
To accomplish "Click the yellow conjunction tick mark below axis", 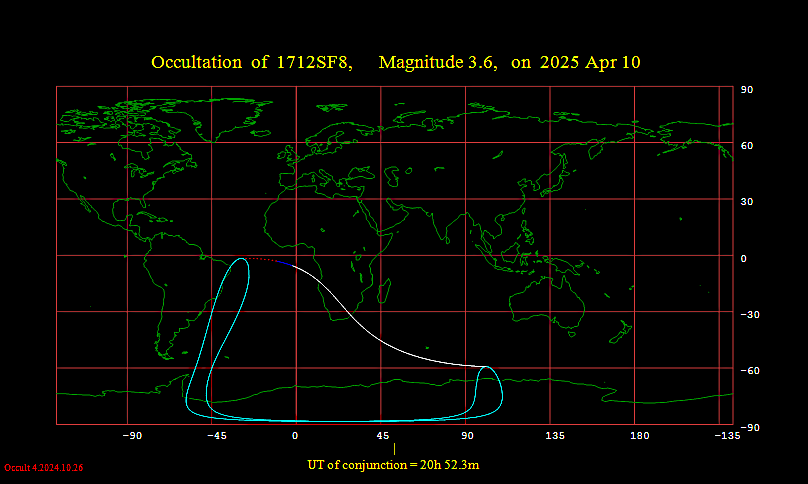I will pyautogui.click(x=394, y=449).
